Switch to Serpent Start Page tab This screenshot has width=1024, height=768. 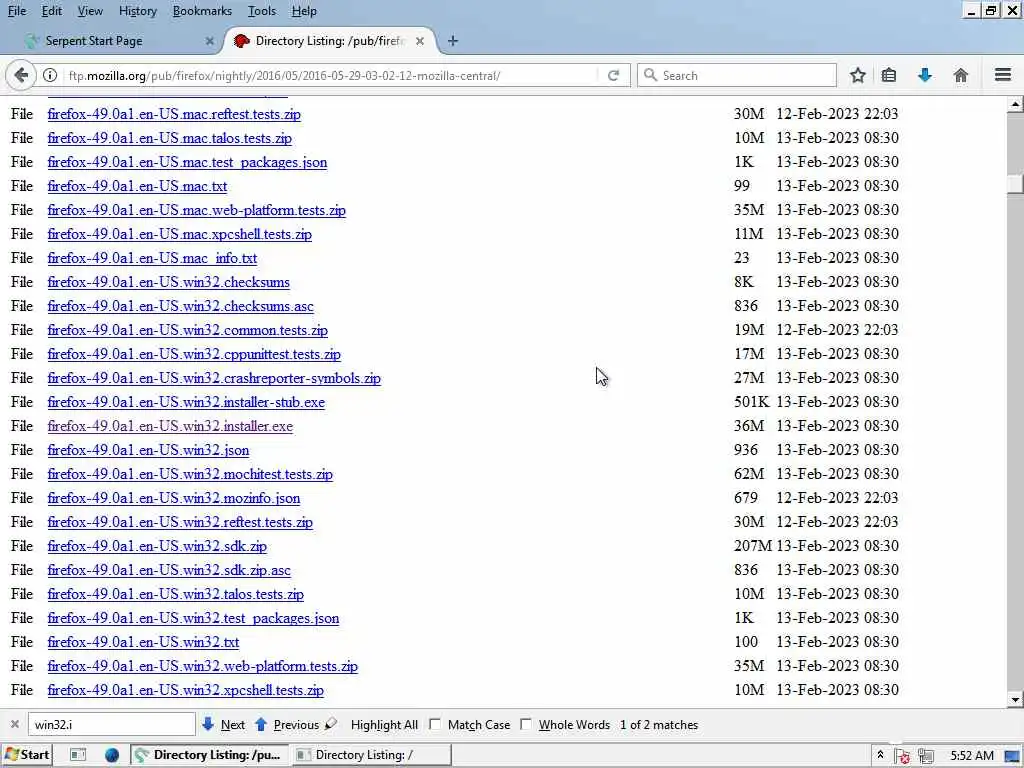click(x=118, y=41)
